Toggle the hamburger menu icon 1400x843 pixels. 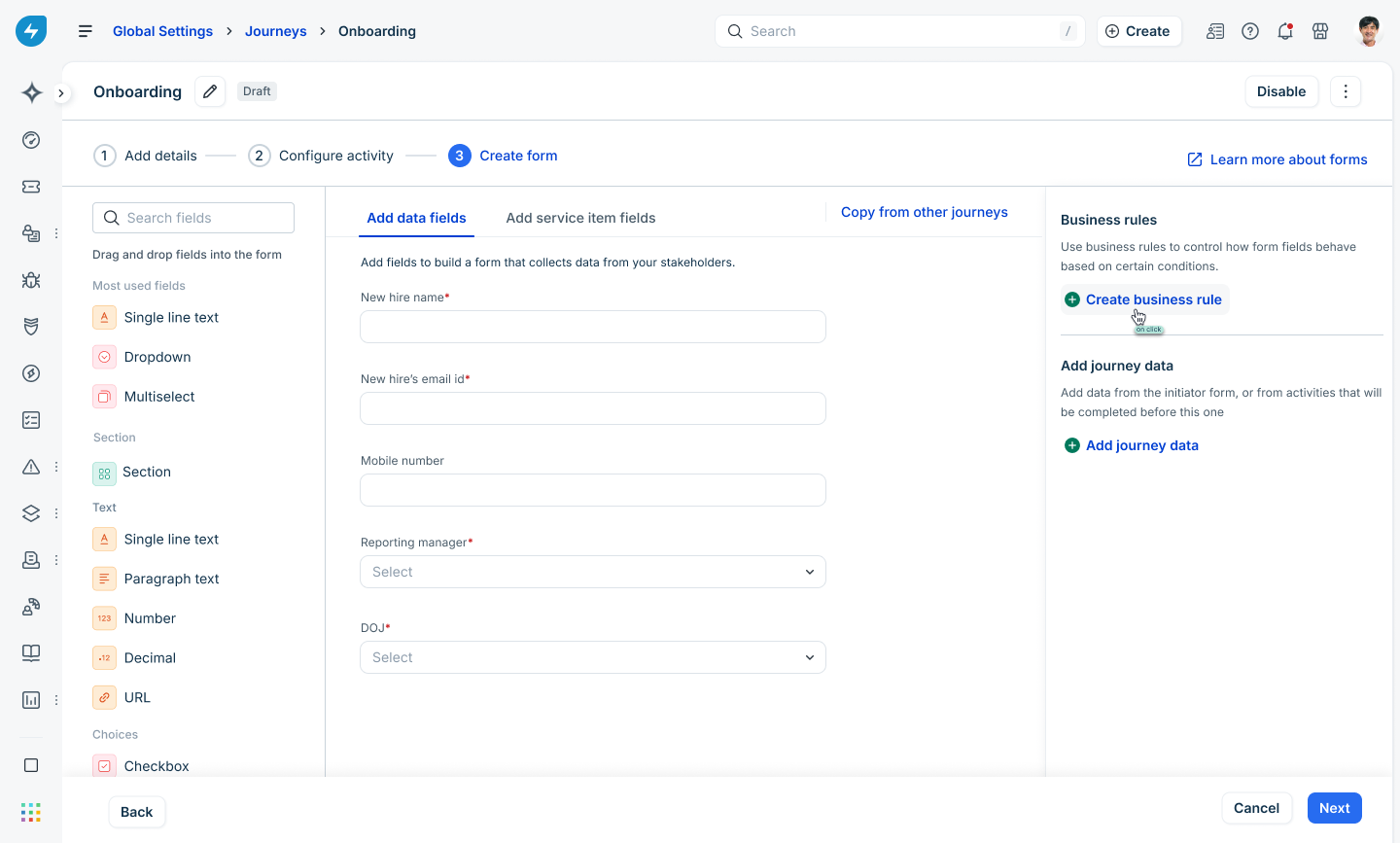(86, 31)
